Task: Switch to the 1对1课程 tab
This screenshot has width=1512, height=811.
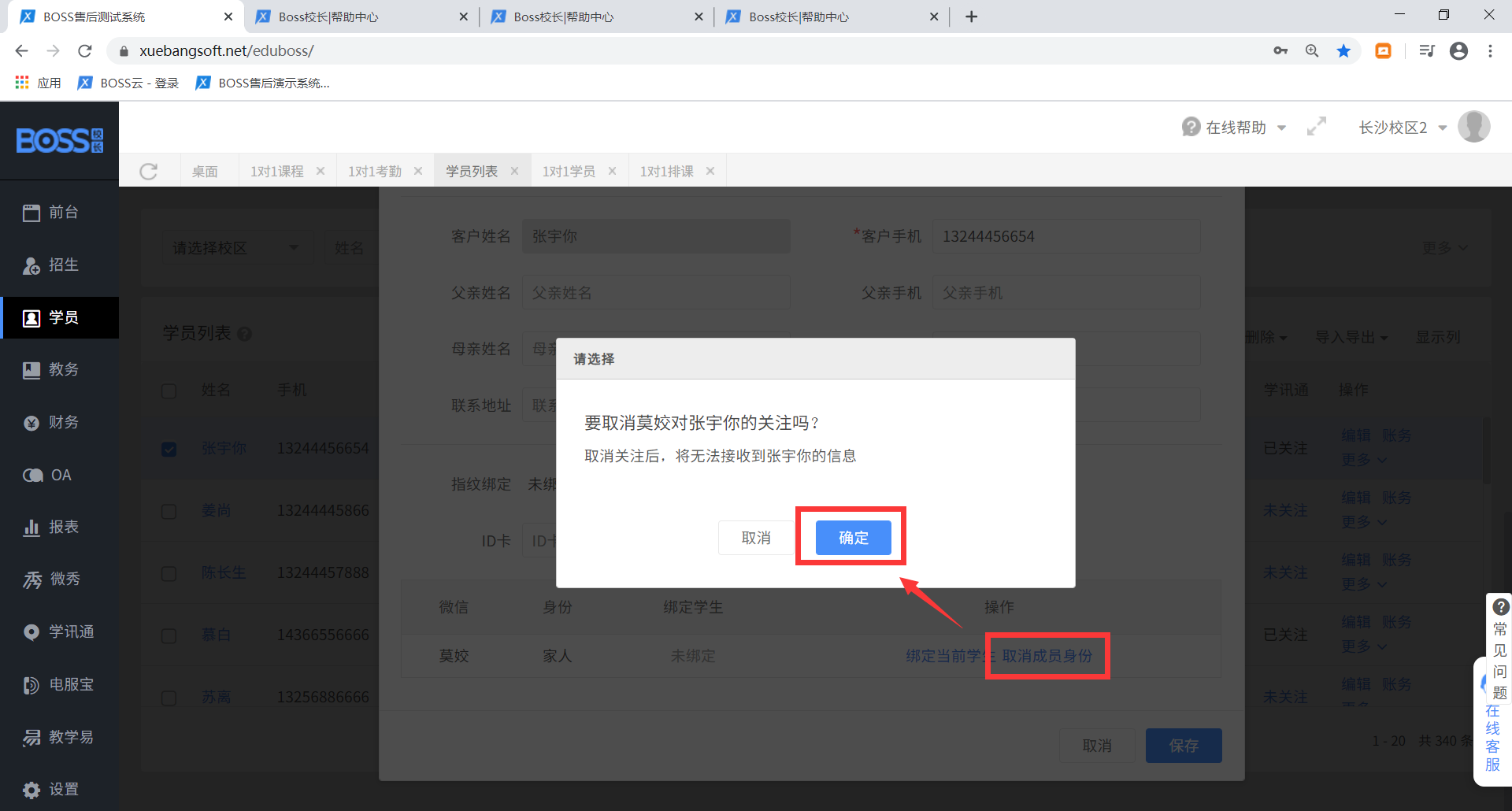Action: 277,172
